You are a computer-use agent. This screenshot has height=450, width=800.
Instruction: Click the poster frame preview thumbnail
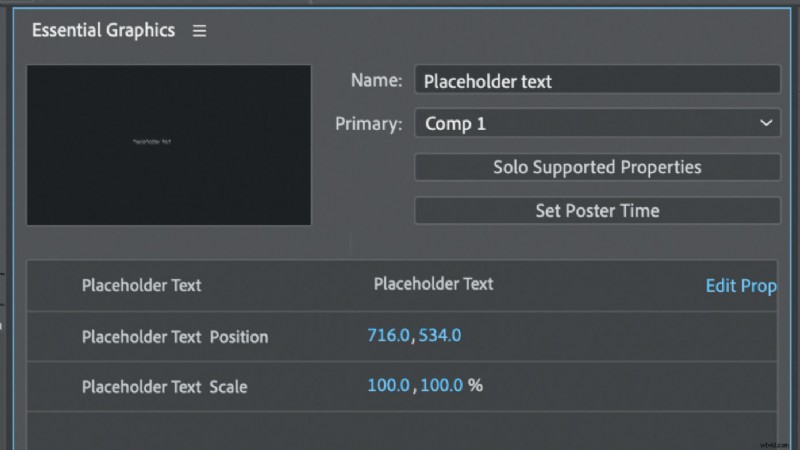coord(168,145)
